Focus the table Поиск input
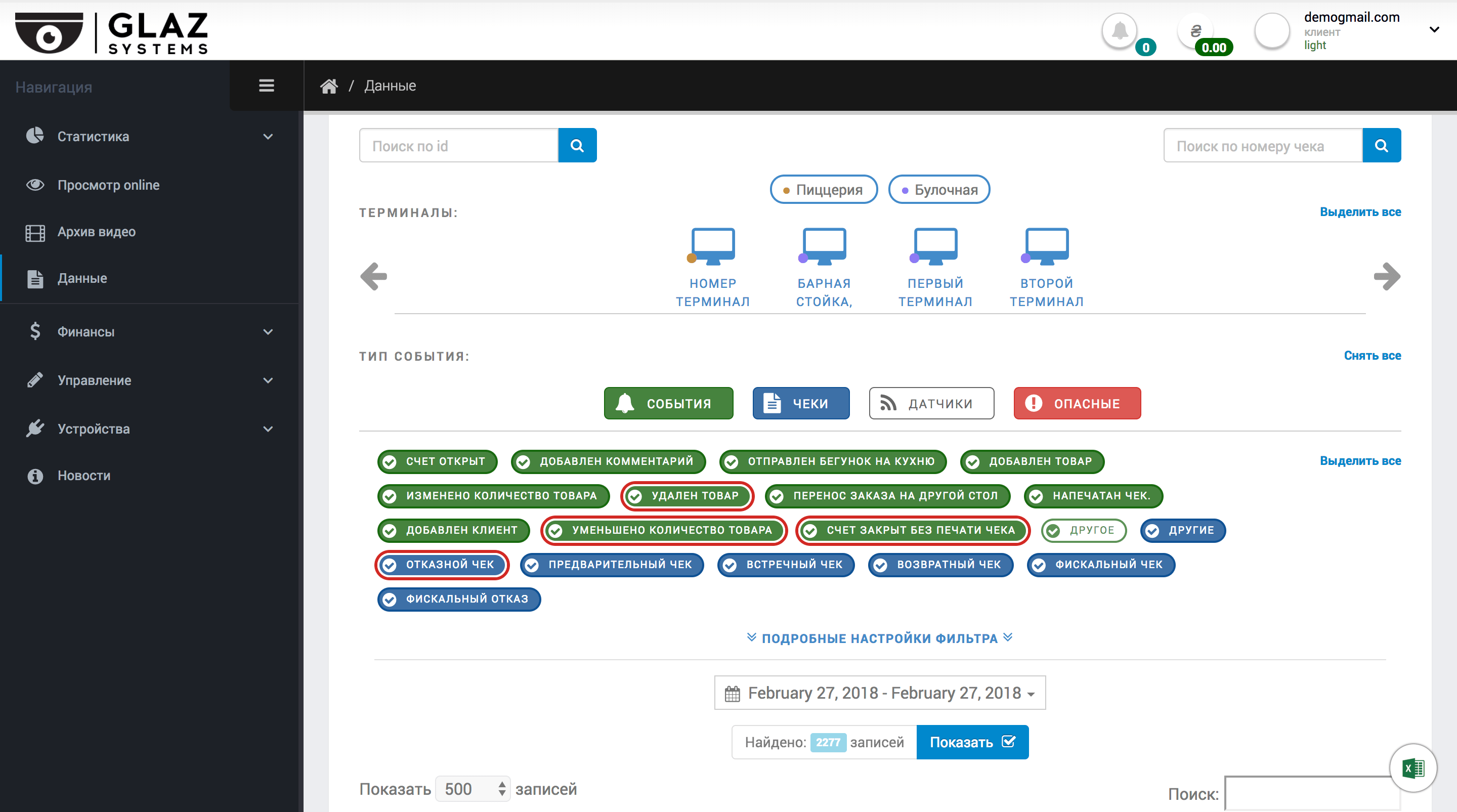This screenshot has width=1457, height=812. point(1311,793)
